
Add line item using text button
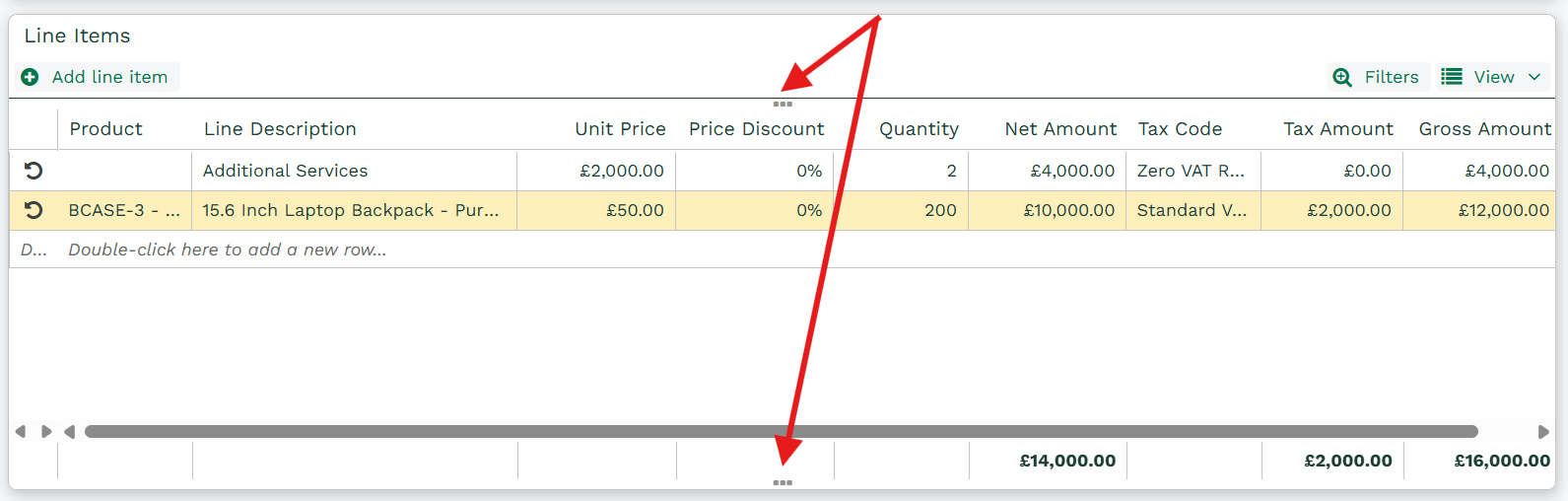(109, 77)
